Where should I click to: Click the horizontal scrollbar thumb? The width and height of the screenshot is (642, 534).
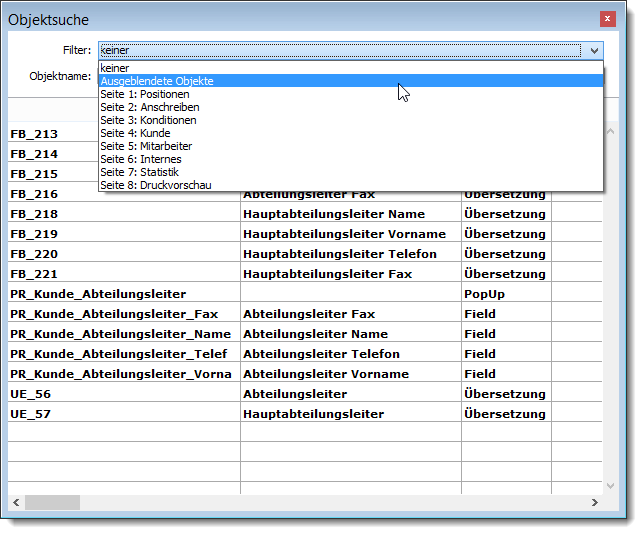[53, 503]
